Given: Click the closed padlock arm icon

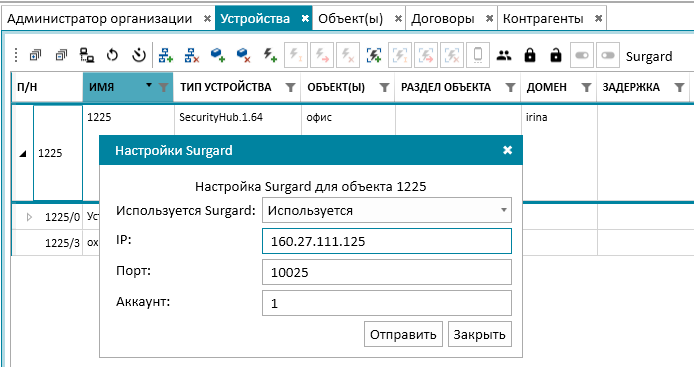Looking at the screenshot, I should (530, 55).
